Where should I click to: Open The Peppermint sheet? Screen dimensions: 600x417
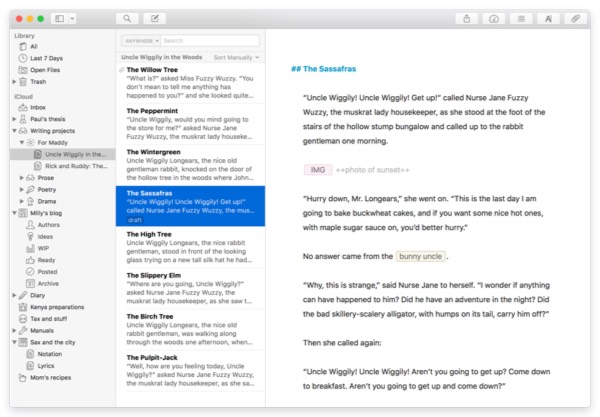(190, 124)
